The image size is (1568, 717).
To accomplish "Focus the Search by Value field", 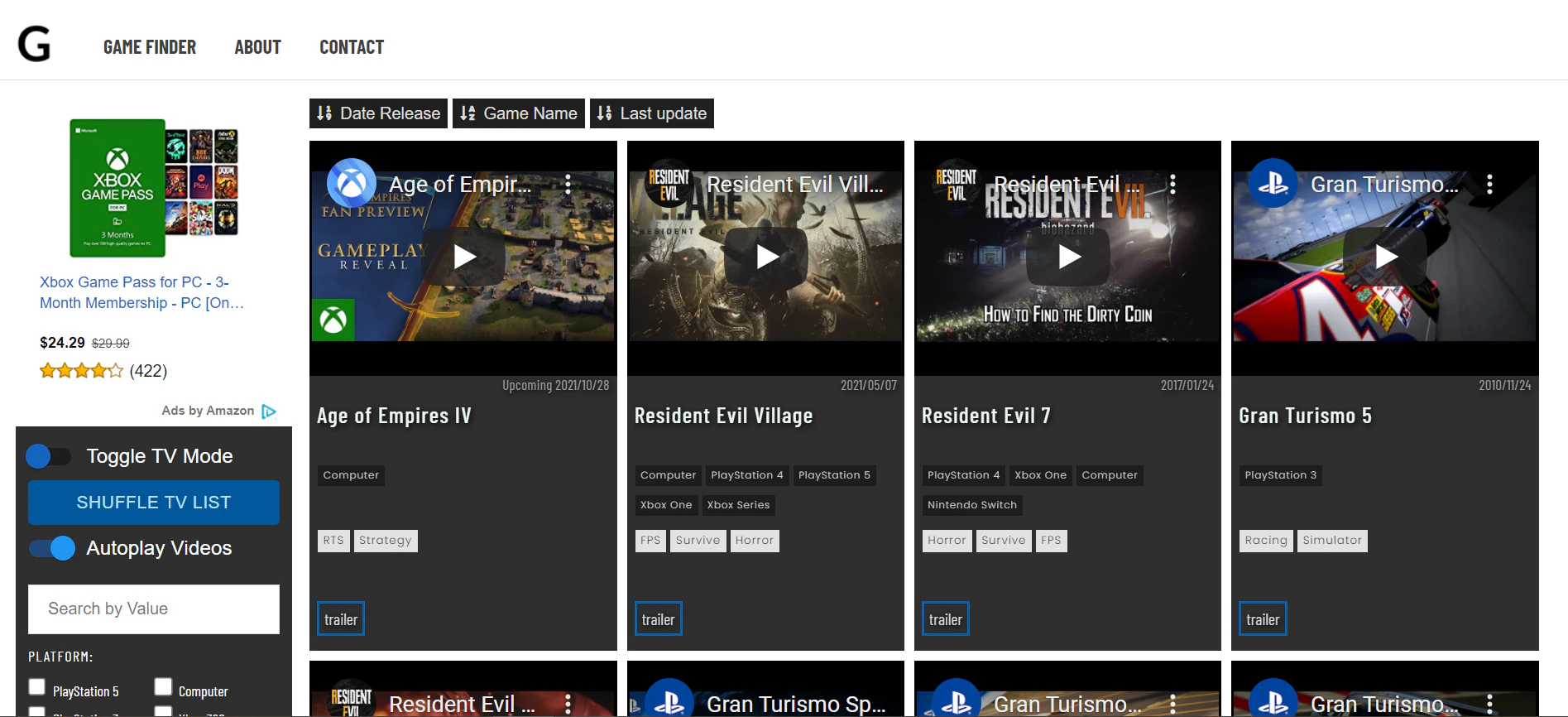I will [x=154, y=609].
